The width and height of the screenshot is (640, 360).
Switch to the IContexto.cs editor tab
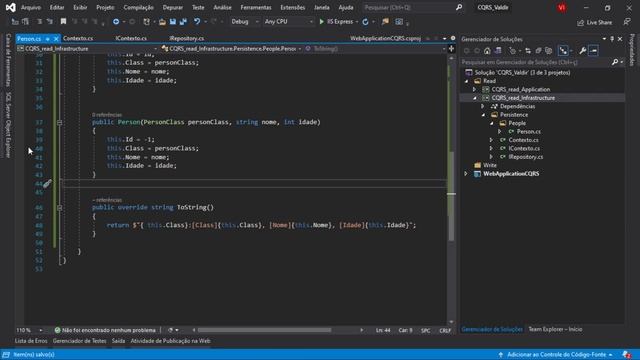131,38
